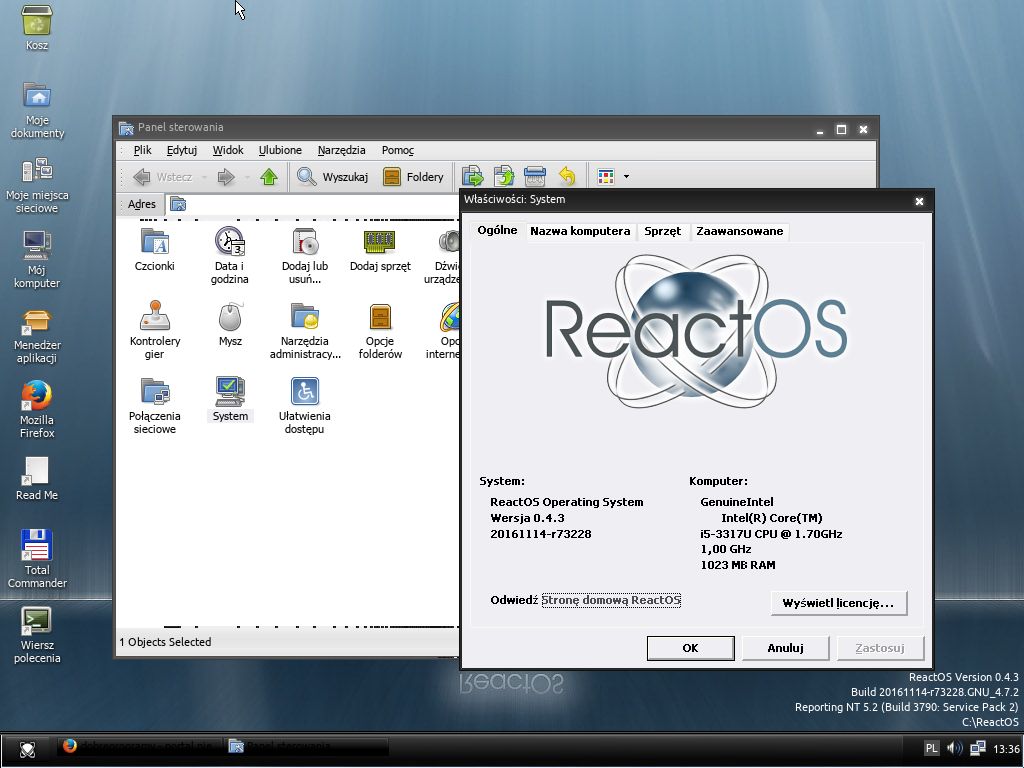Select Opcje folderów control panel icon
The height and width of the screenshot is (768, 1024).
[380, 330]
